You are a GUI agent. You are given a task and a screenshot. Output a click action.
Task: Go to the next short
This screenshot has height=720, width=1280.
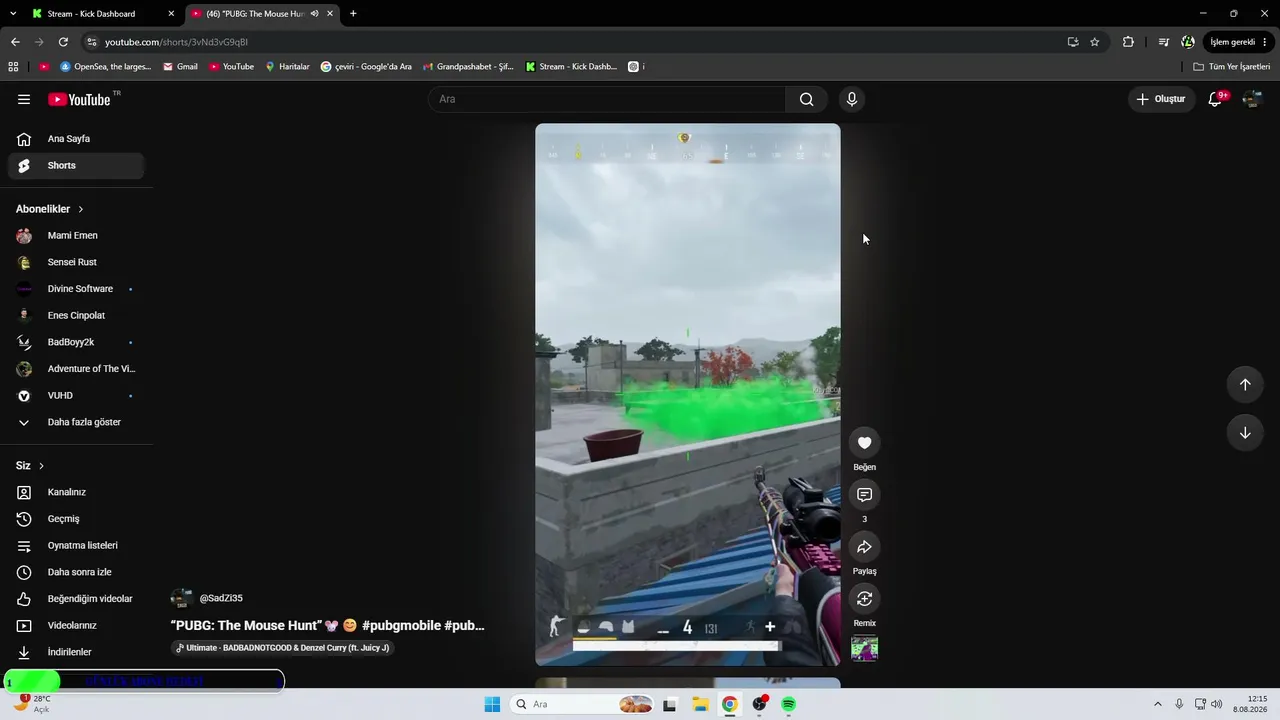1245,433
